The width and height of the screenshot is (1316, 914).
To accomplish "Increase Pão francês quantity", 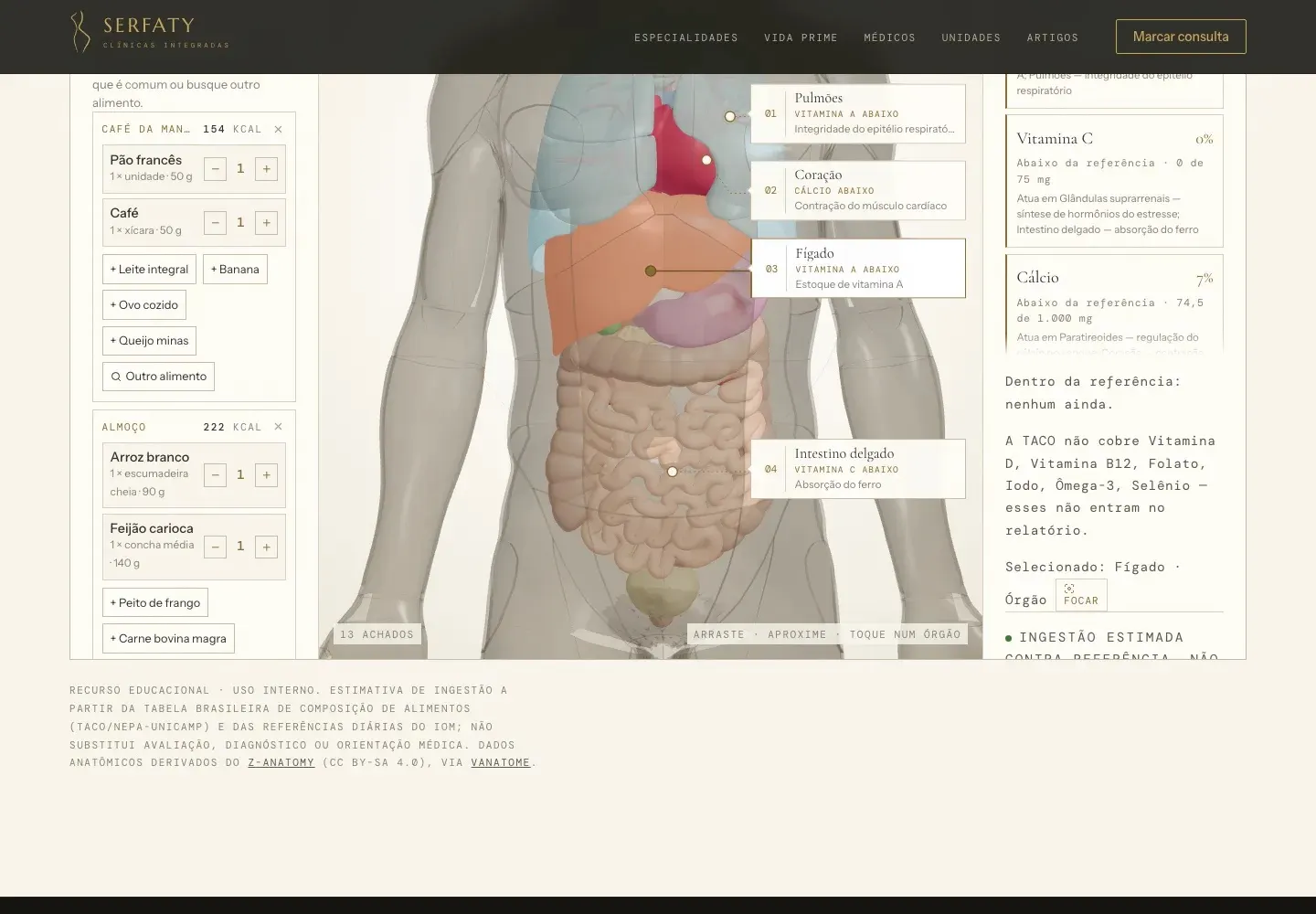I will click(266, 169).
